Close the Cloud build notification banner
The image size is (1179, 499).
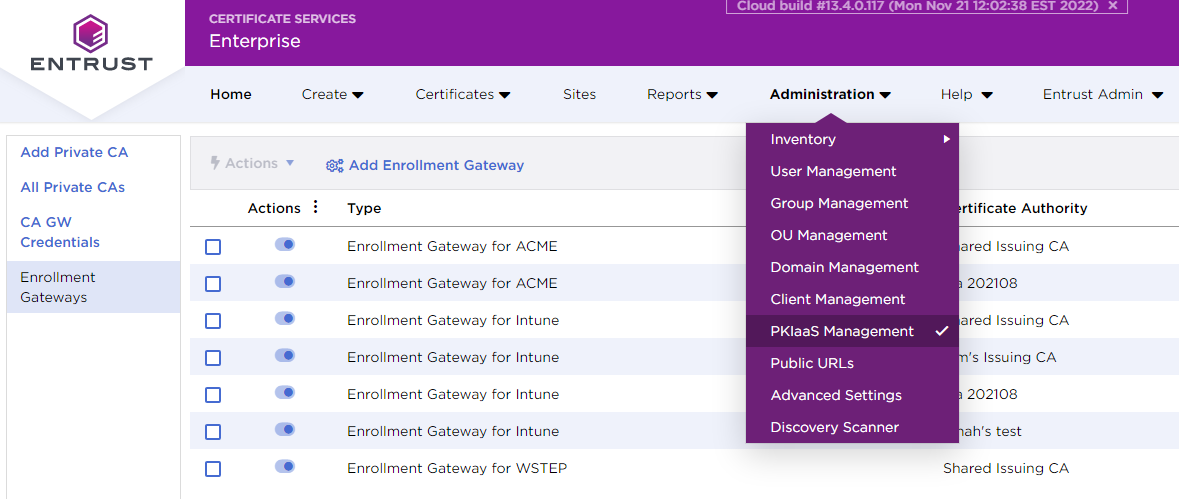1113,6
